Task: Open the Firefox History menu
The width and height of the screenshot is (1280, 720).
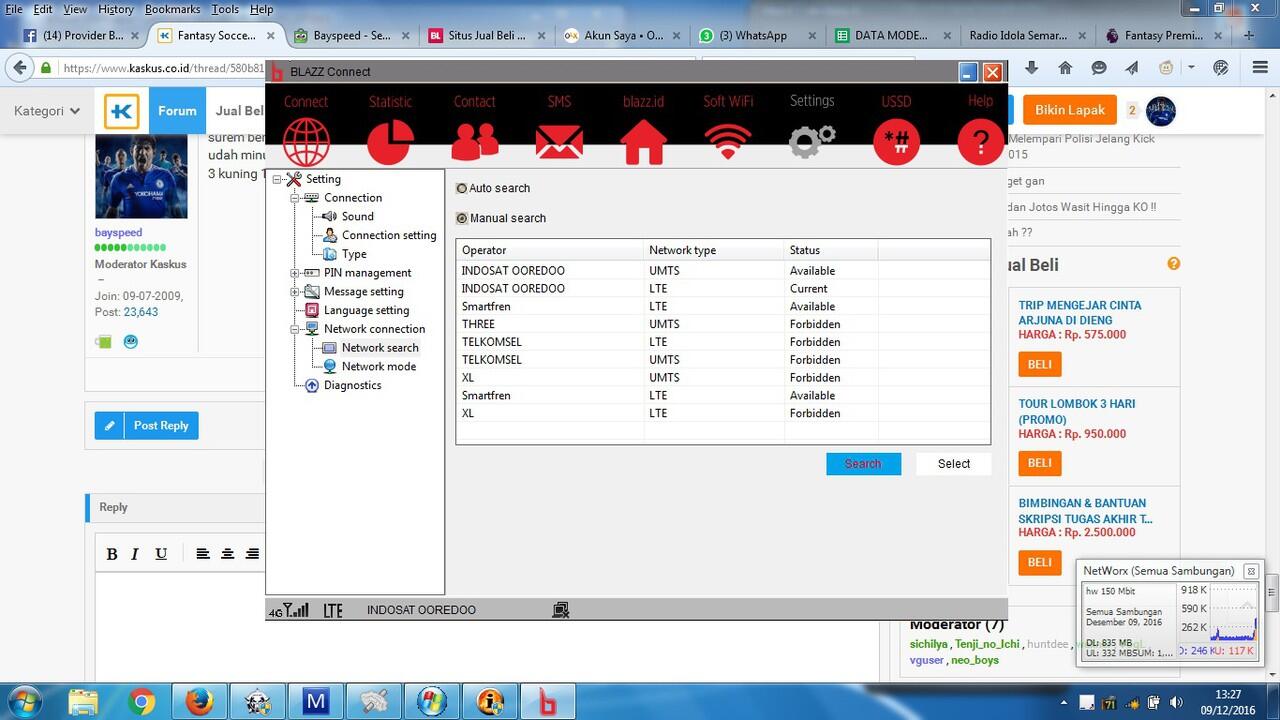Action: click(116, 9)
